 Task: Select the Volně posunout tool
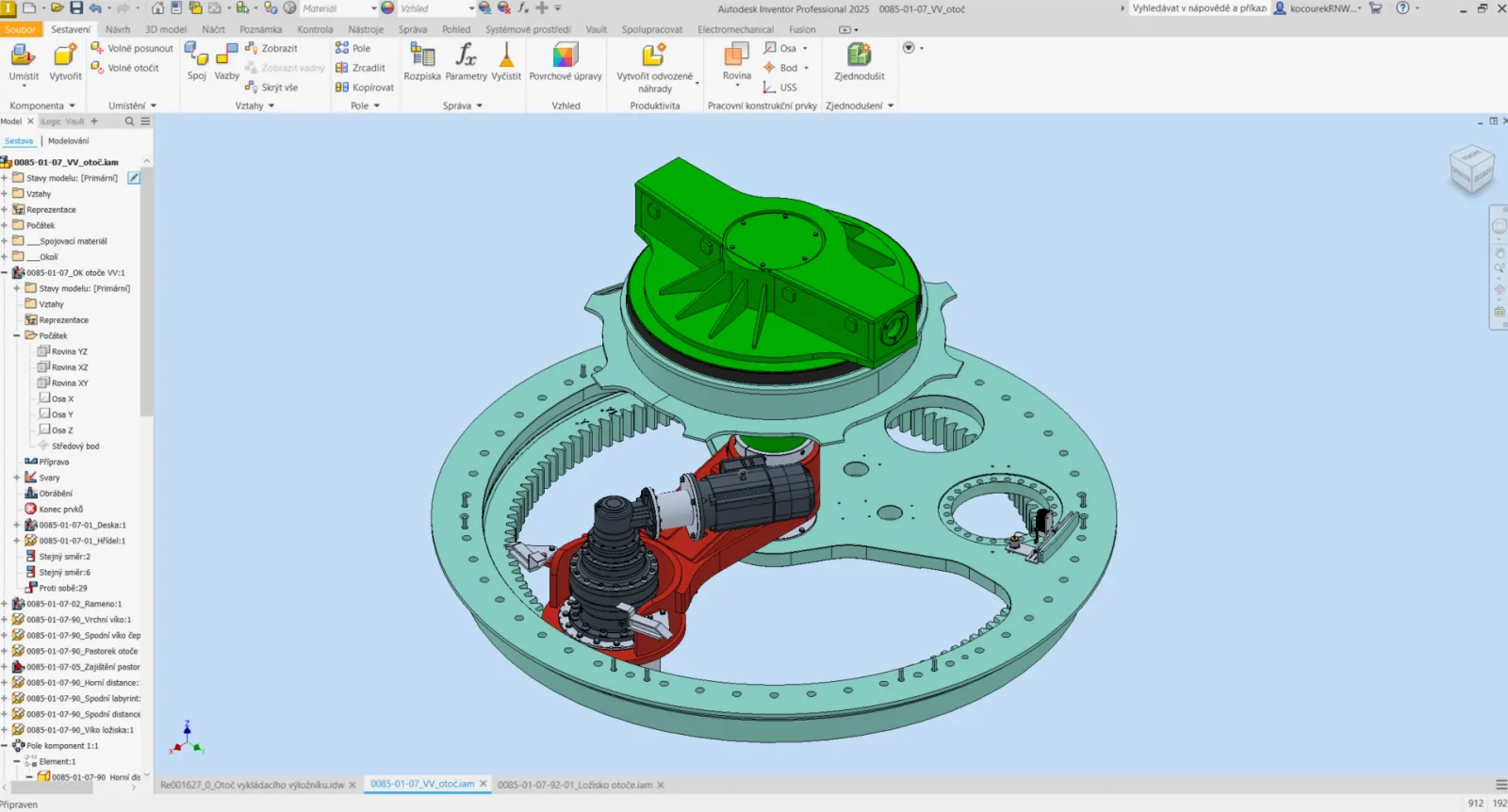coord(132,48)
